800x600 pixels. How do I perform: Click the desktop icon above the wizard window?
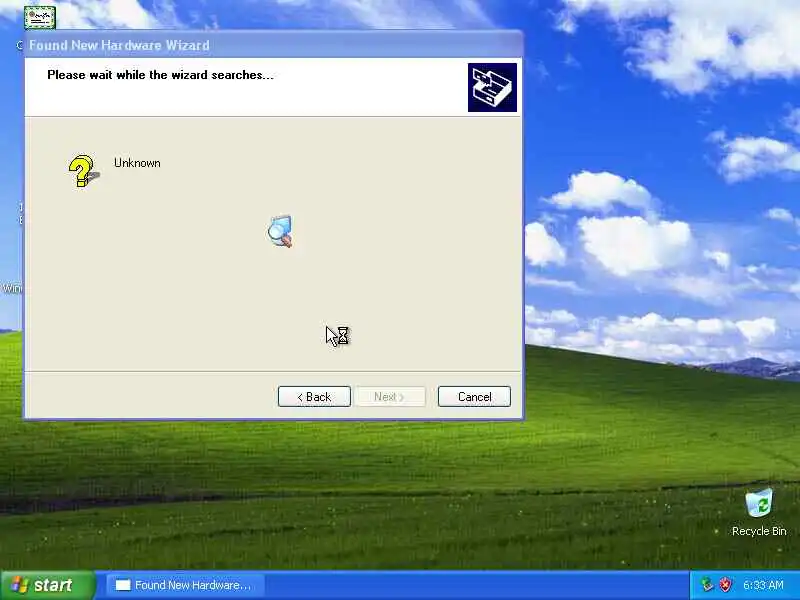tap(40, 18)
